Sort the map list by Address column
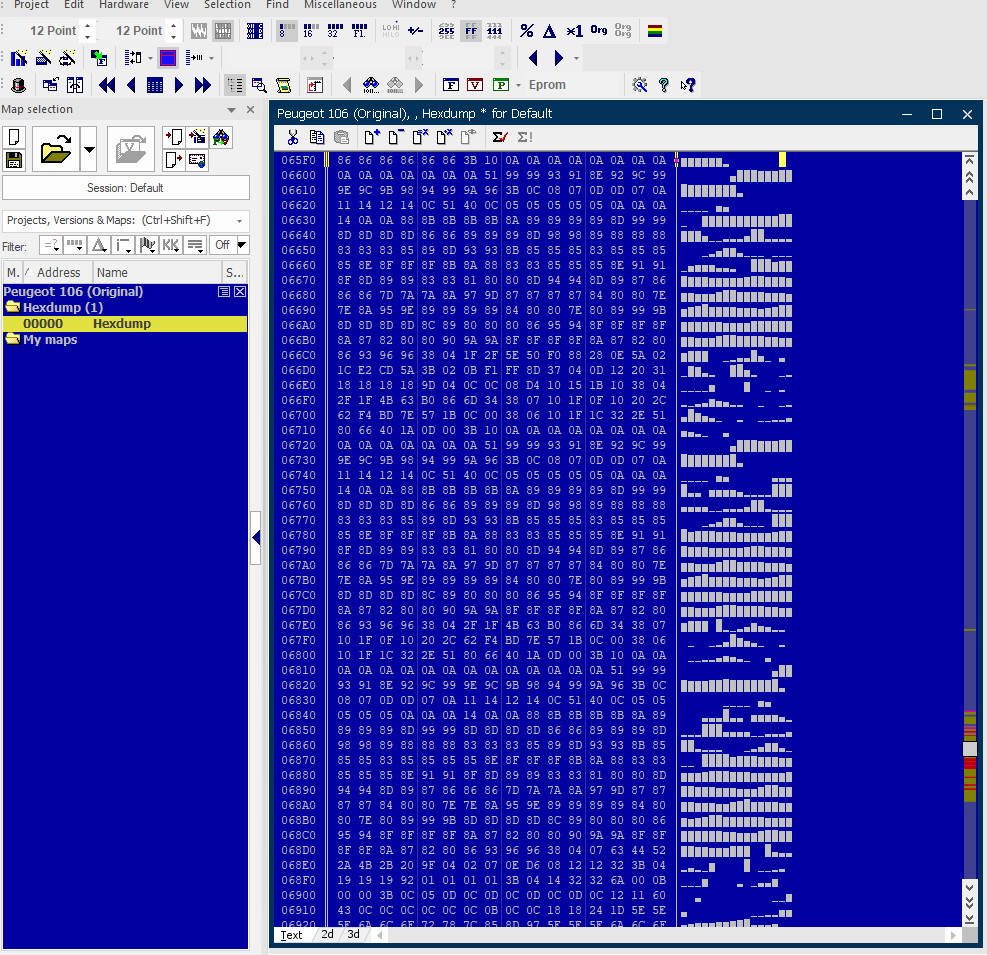 pyautogui.click(x=59, y=272)
